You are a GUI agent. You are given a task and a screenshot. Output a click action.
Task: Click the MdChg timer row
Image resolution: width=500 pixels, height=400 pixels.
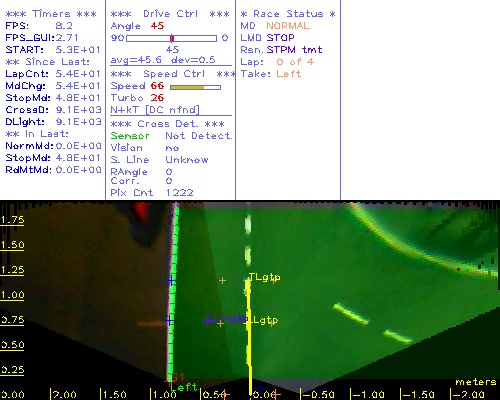pos(53,86)
